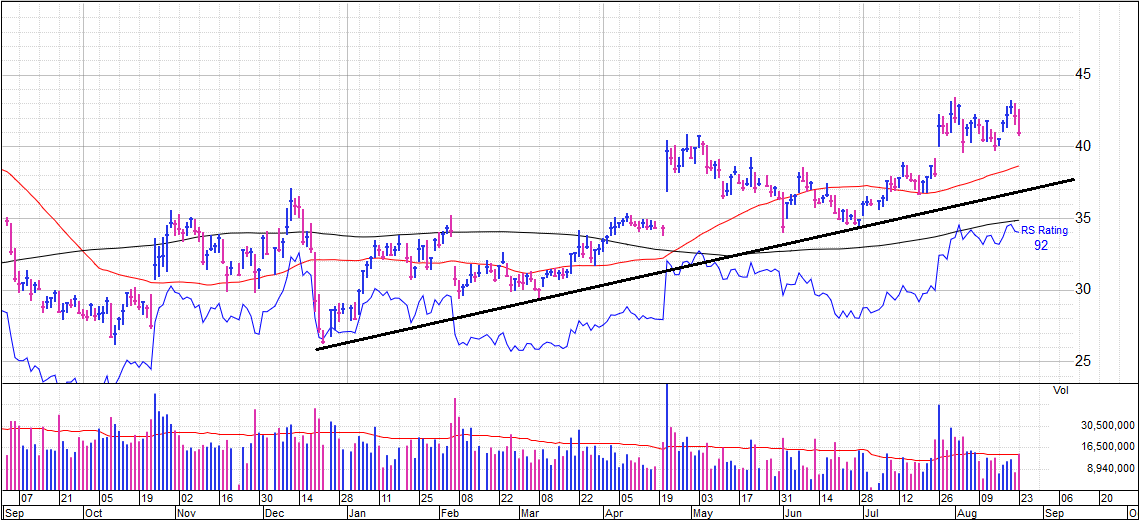Click the RS Rating value 92

tap(1041, 246)
